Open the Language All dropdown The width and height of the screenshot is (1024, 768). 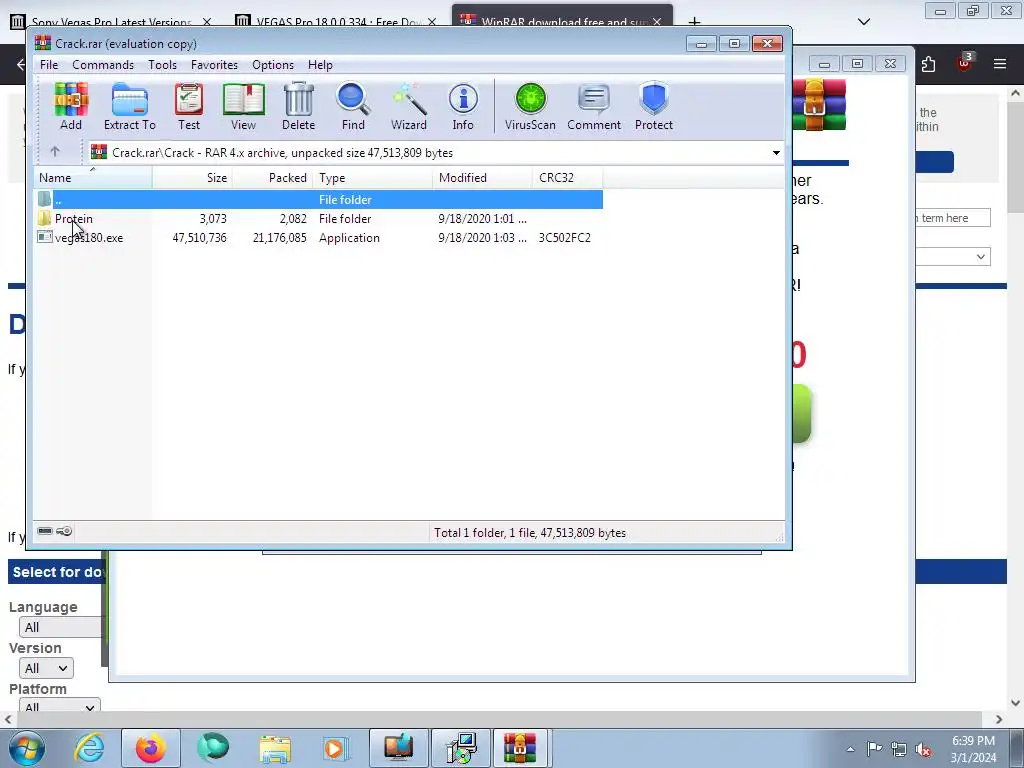(61, 627)
